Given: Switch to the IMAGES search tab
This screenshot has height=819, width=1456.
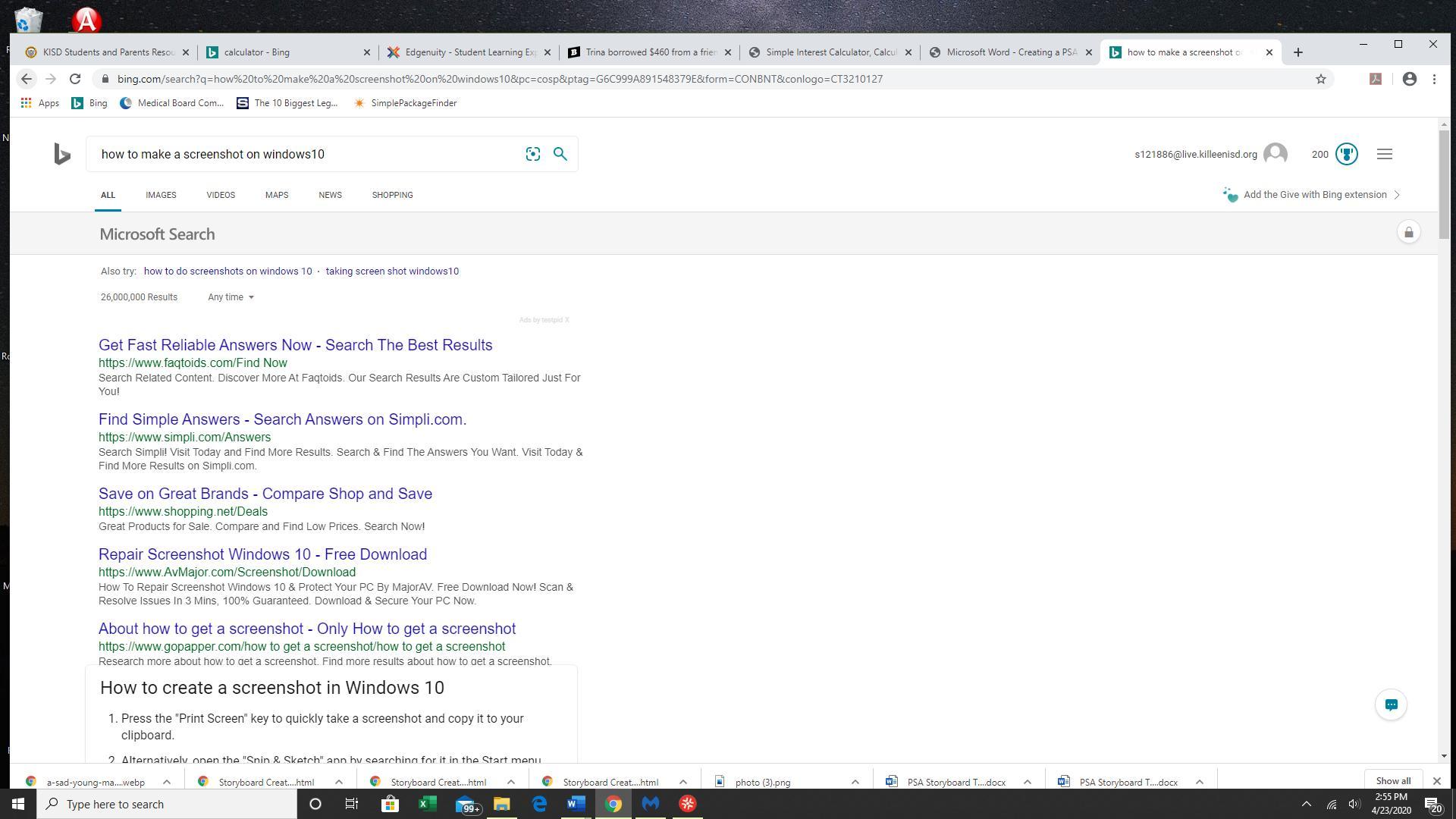Looking at the screenshot, I should pos(161,195).
